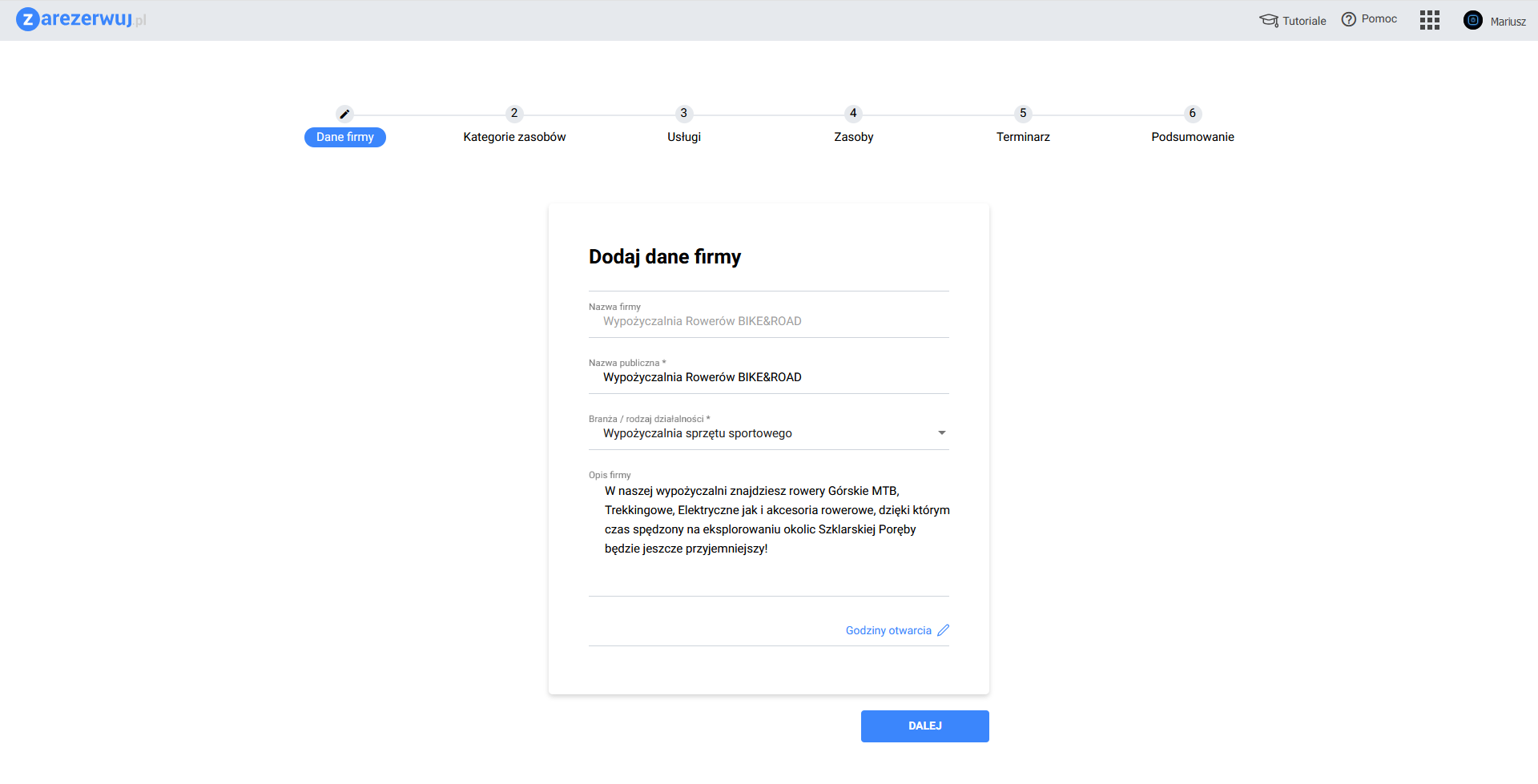This screenshot has width=1538, height=784.
Task: Go to Kategorie zasobów step
Action: (514, 137)
